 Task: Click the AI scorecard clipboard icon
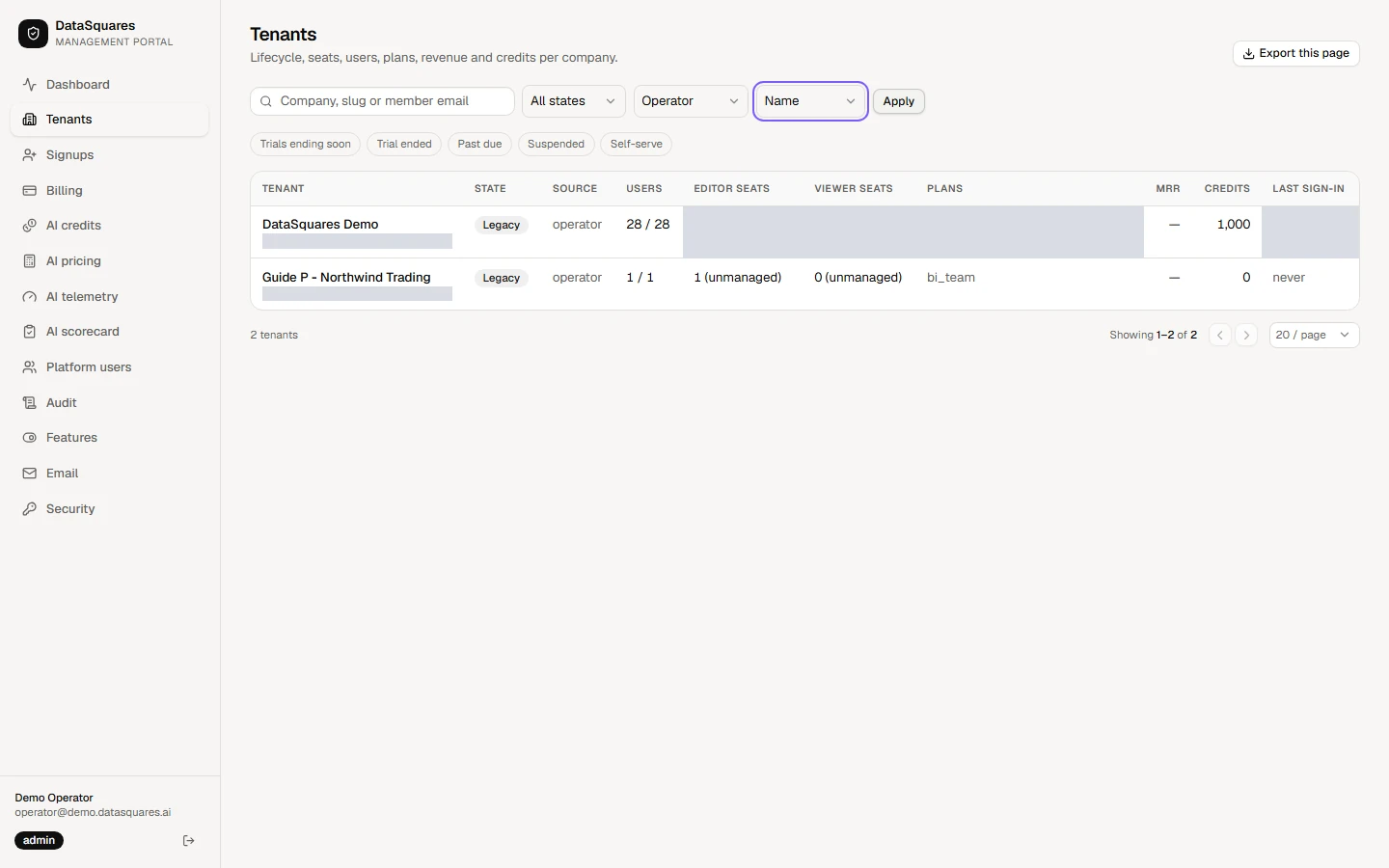[x=30, y=332]
